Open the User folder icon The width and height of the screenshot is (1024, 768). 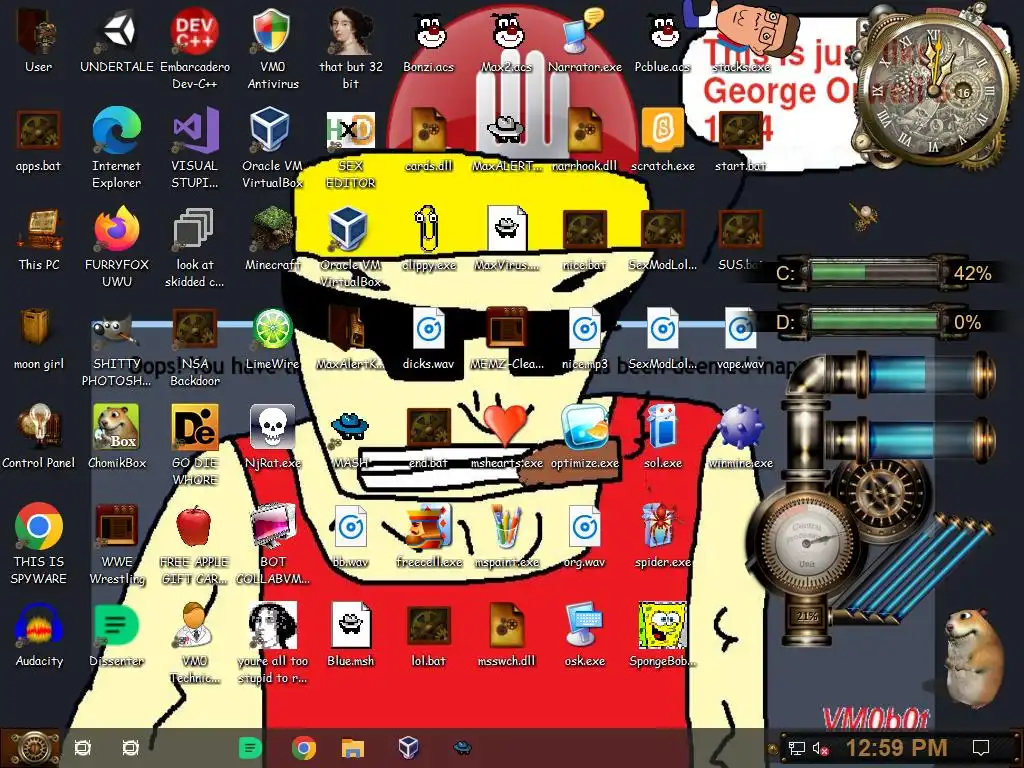tap(37, 33)
